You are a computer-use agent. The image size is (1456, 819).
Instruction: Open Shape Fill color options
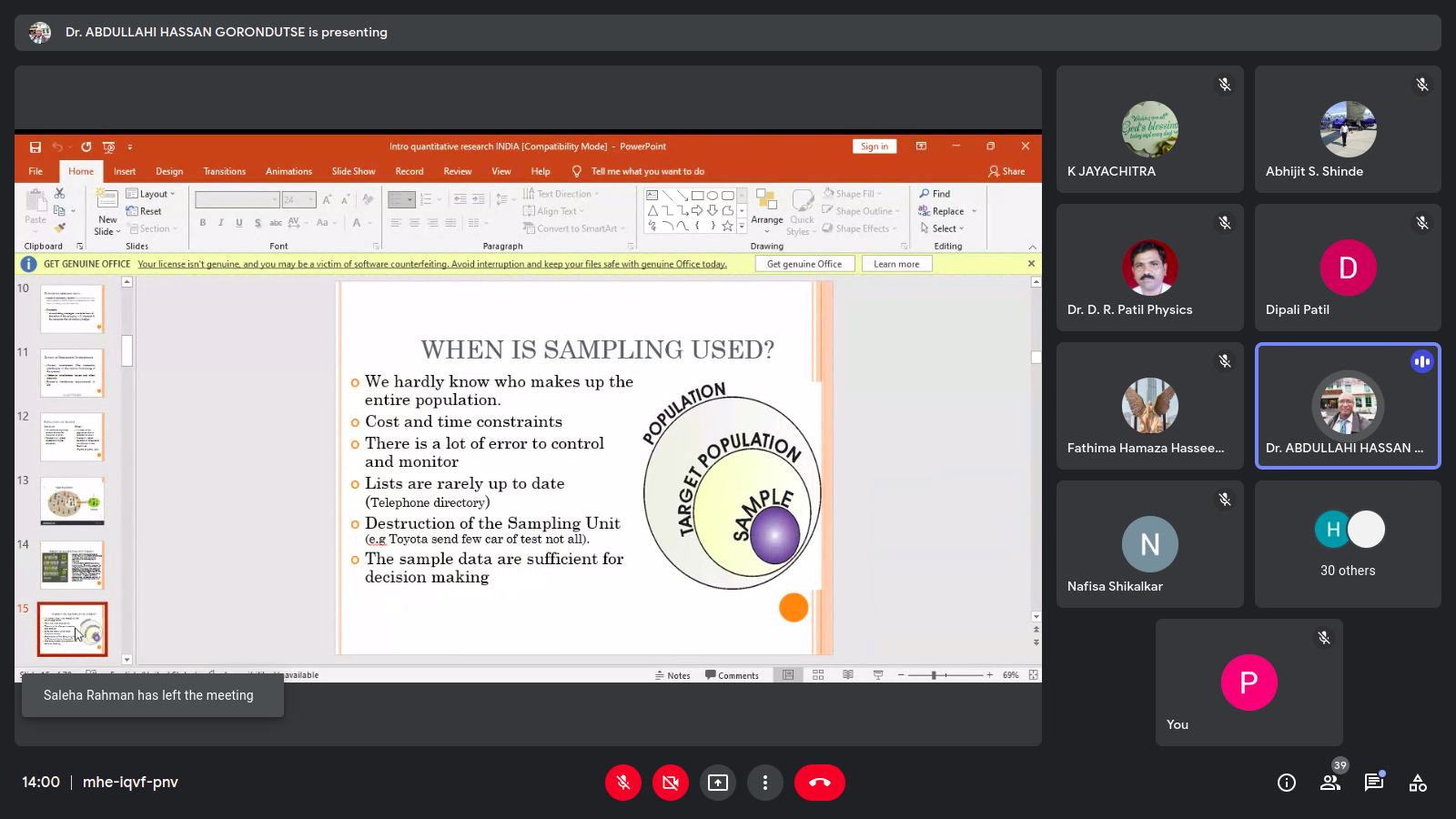(854, 194)
